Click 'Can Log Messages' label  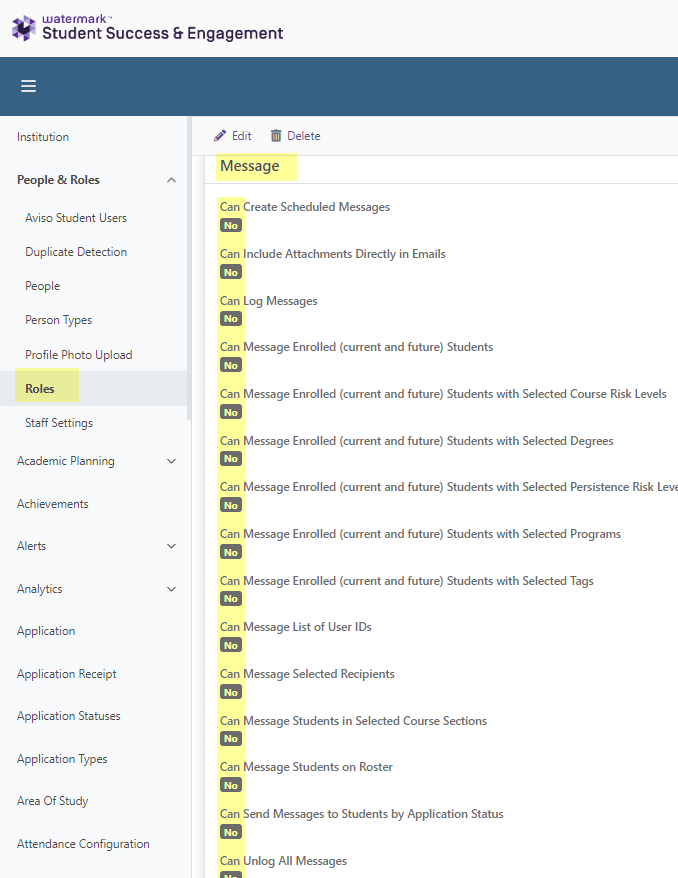click(269, 301)
